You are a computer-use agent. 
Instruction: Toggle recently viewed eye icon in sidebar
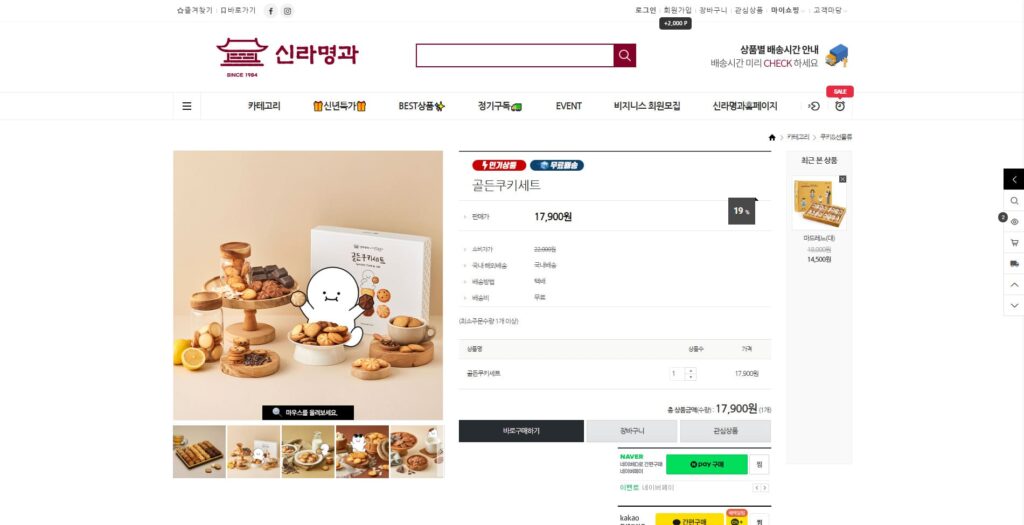pyautogui.click(x=1014, y=221)
